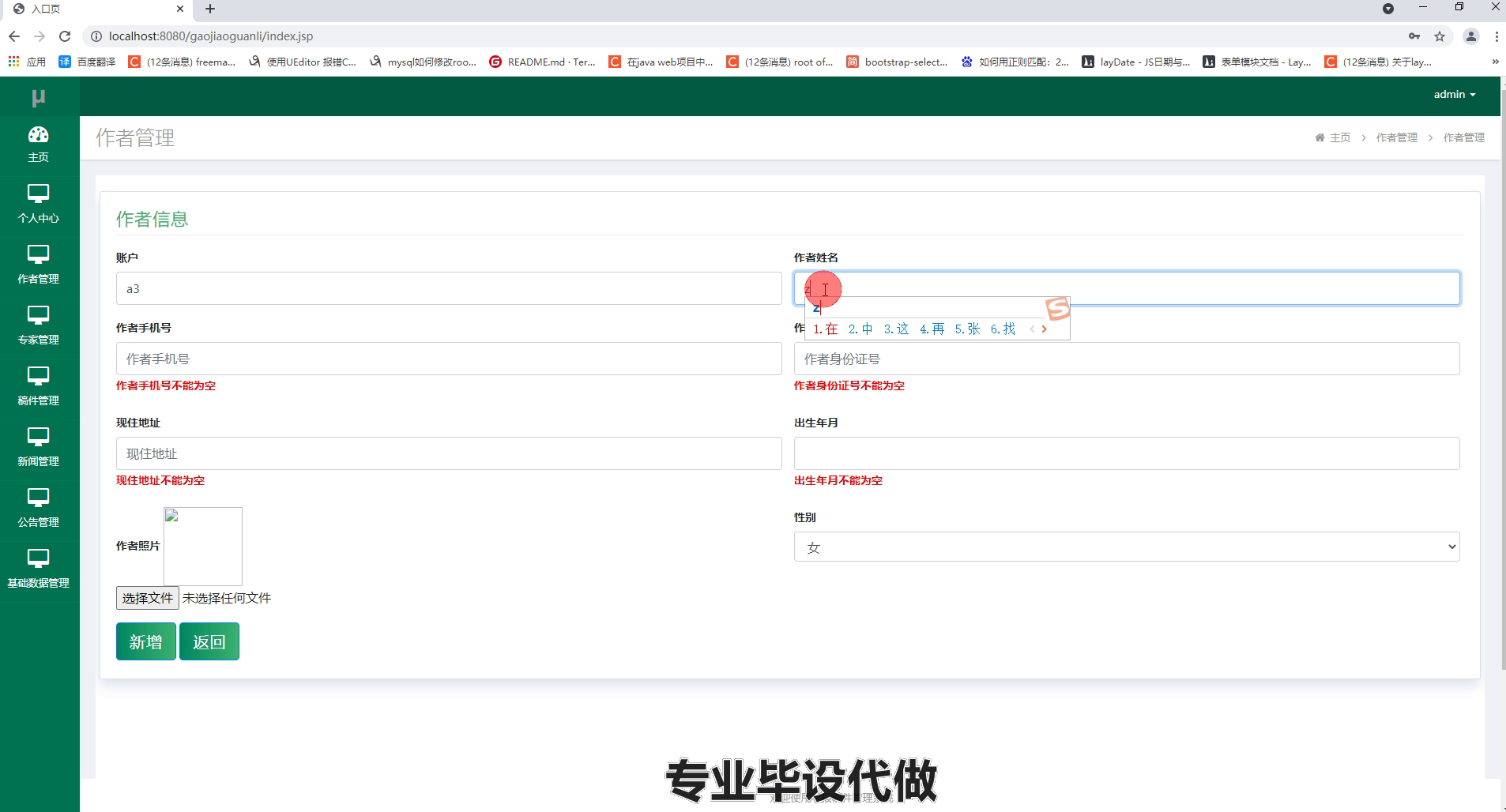Reload the page with the refresh icon
The image size is (1506, 812).
65,36
